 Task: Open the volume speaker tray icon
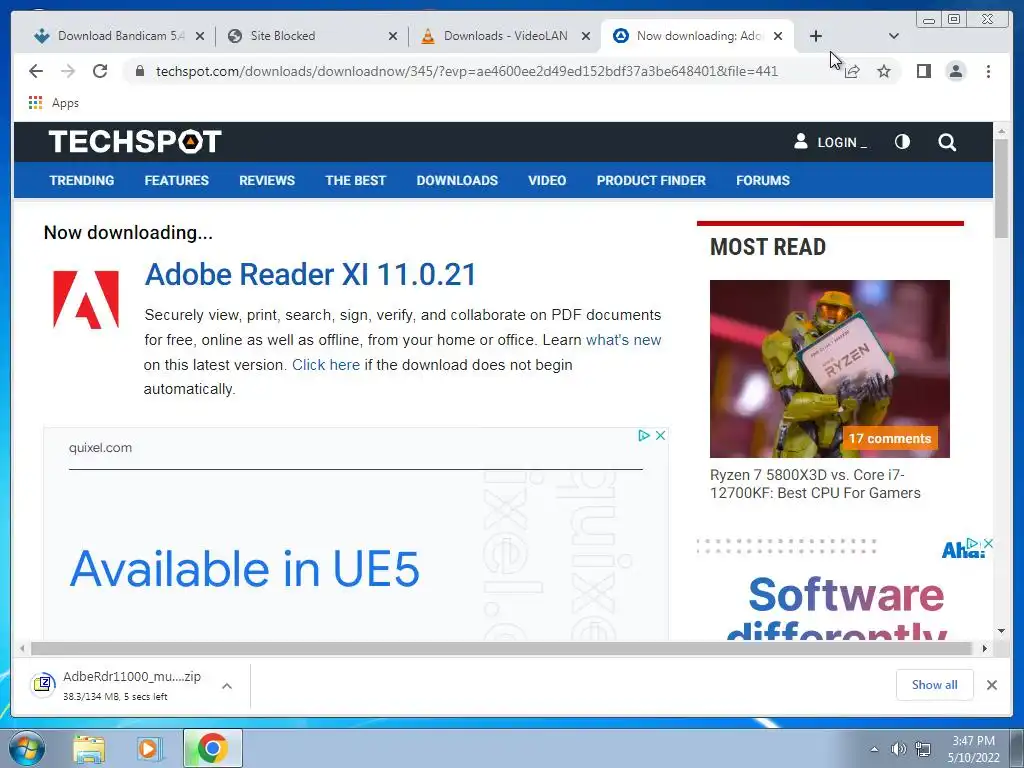pyautogui.click(x=898, y=749)
